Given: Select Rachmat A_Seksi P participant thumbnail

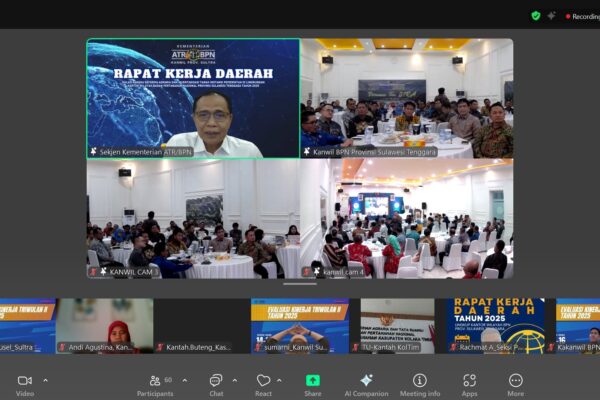Looking at the screenshot, I should pyautogui.click(x=496, y=326).
